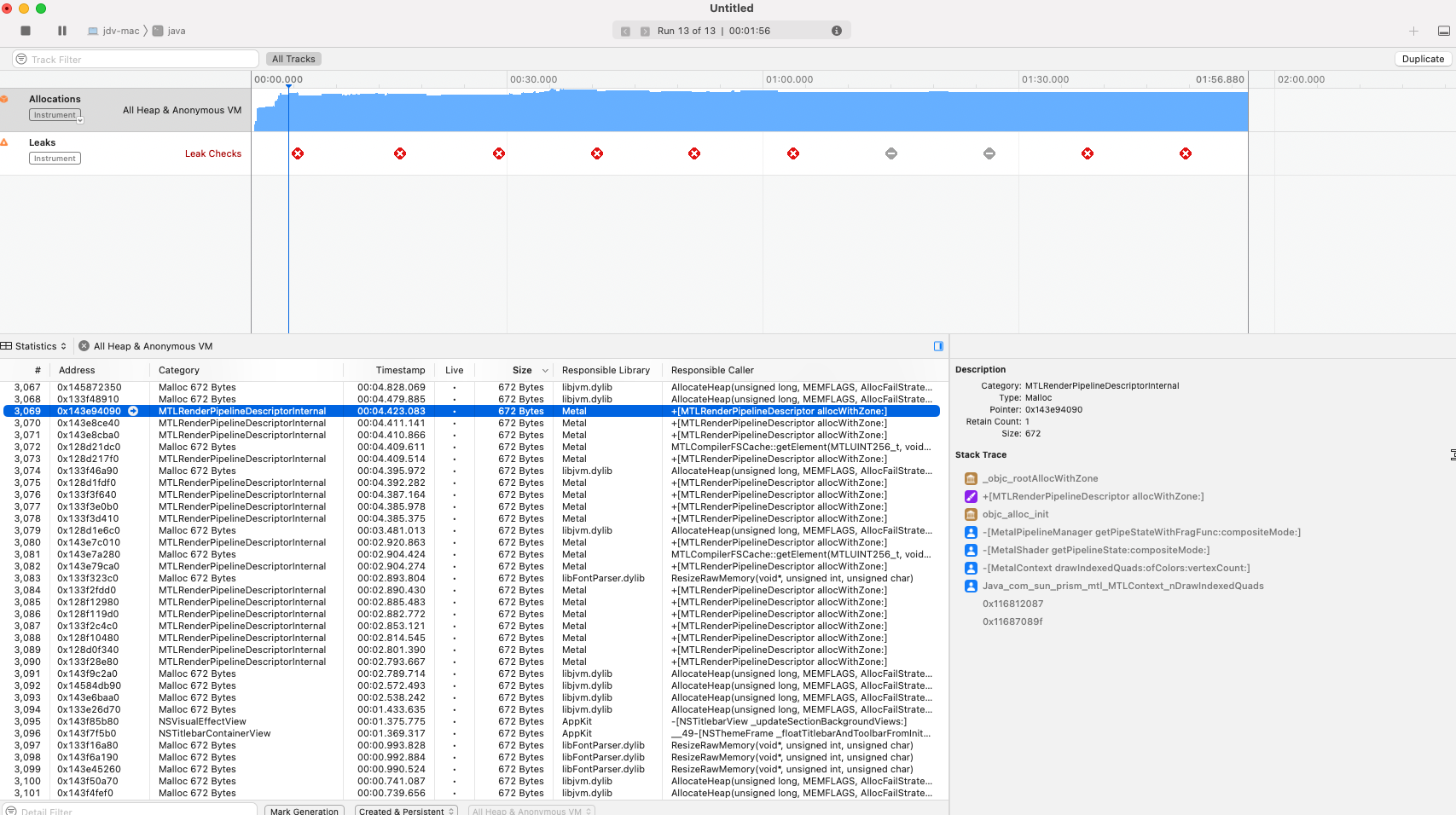Click the first leak check marker
The width and height of the screenshot is (1456, 815).
(x=298, y=153)
